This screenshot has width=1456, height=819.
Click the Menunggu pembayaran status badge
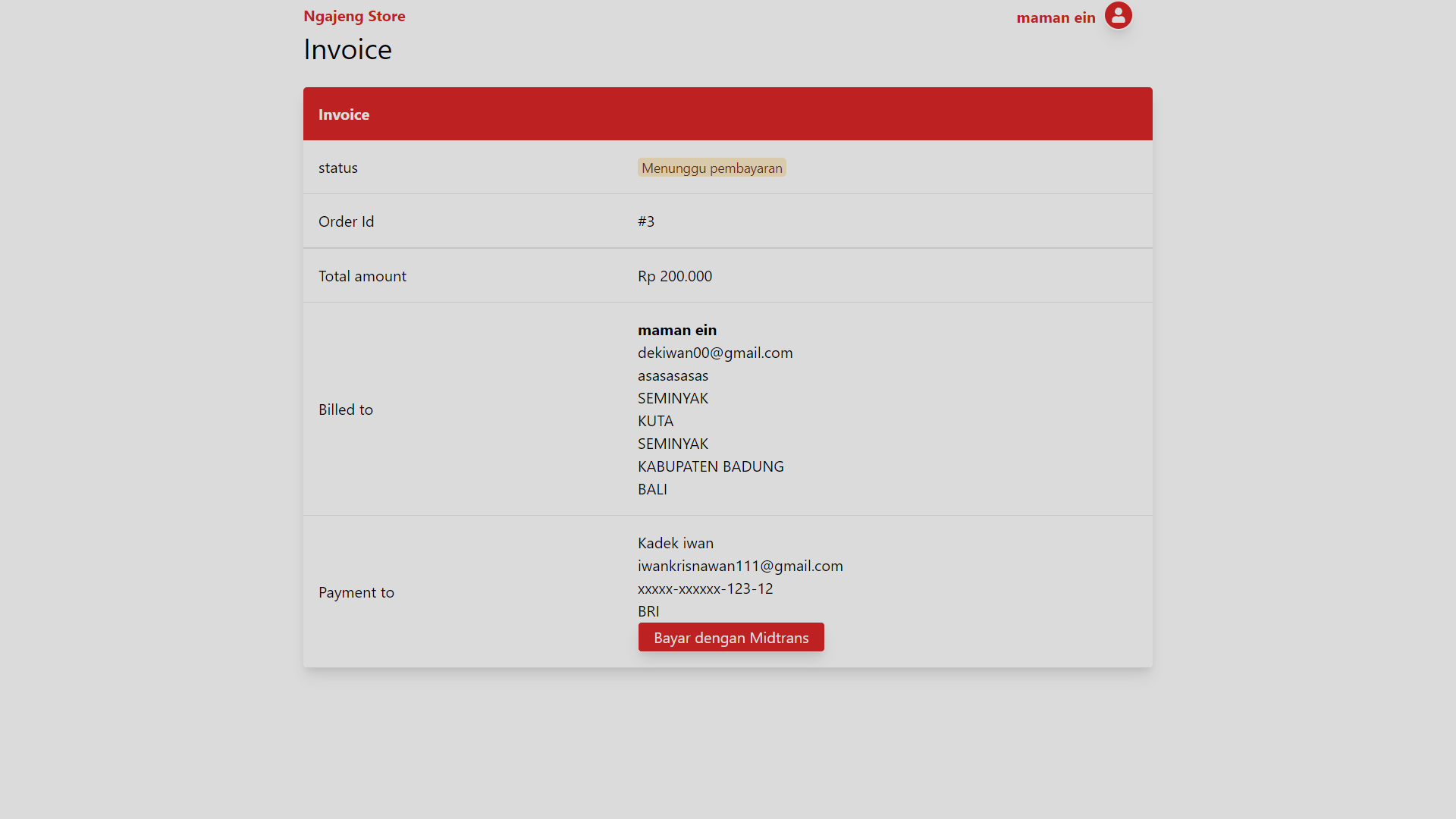[x=711, y=168]
